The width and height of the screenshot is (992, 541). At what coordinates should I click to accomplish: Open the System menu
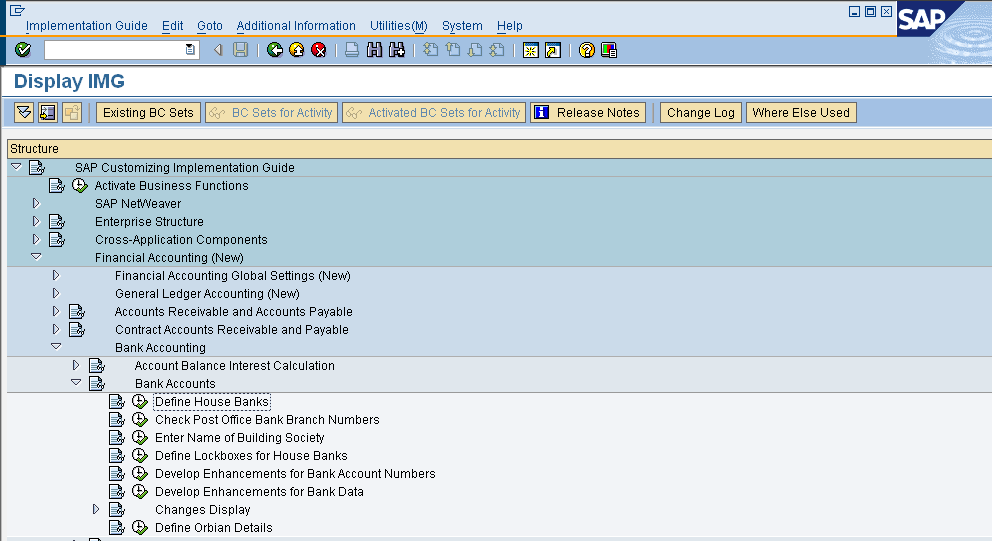pyautogui.click(x=462, y=26)
